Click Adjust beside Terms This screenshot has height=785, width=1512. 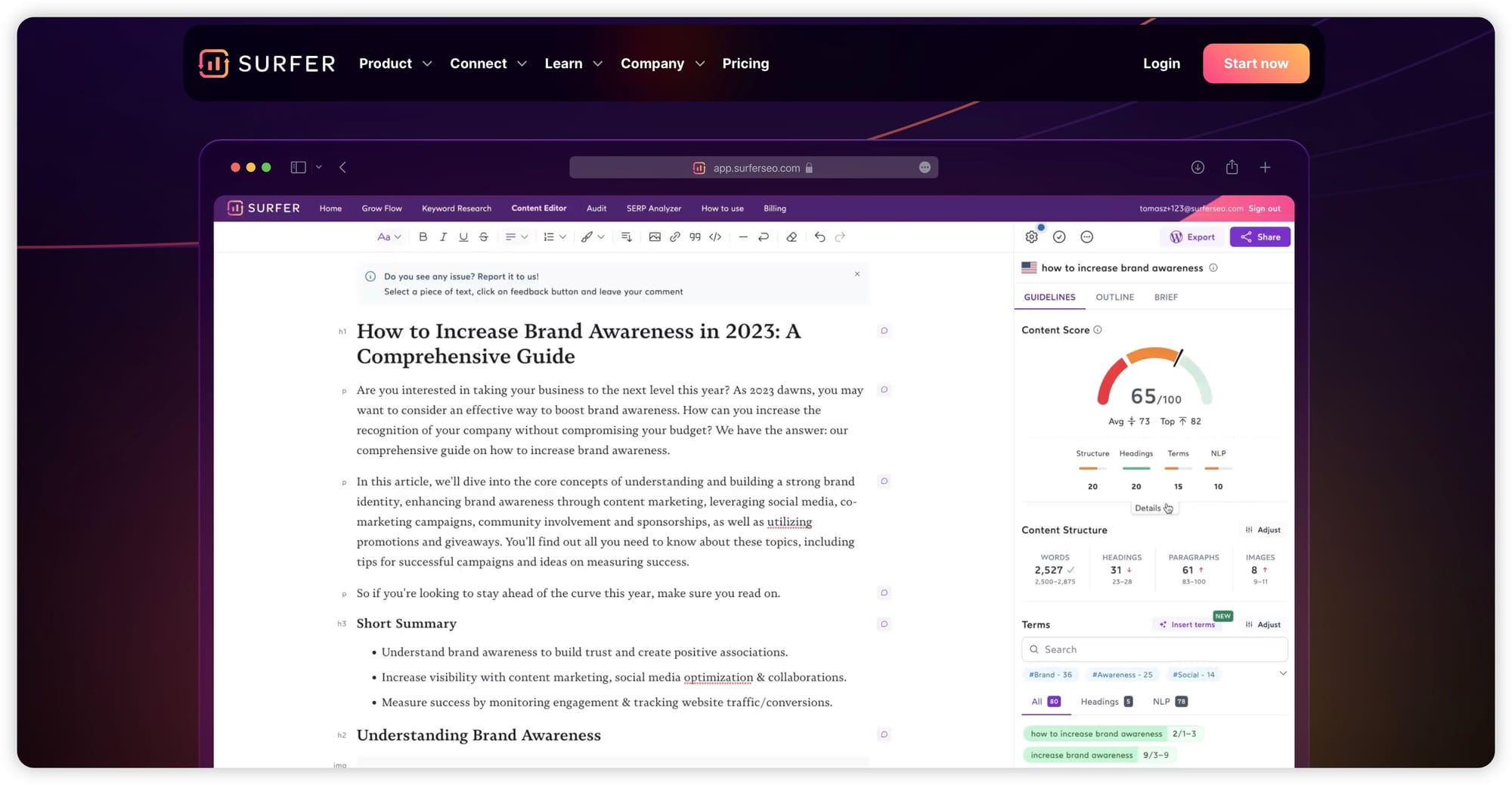point(1263,625)
